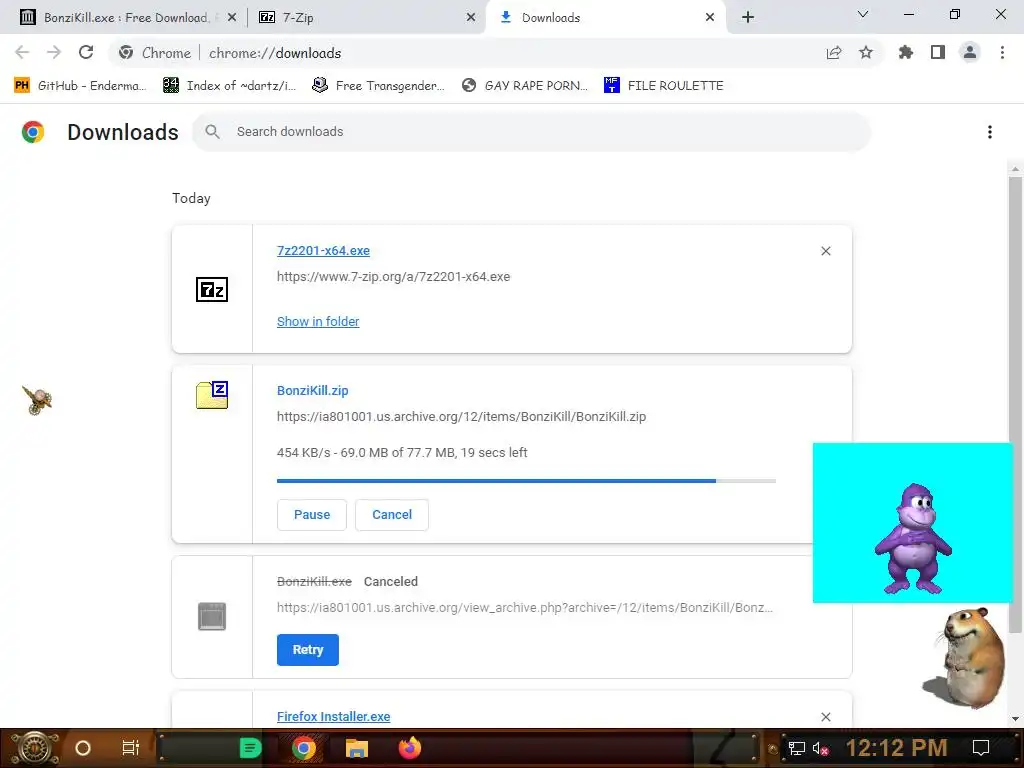
Task: Click the purple Bonzi Buddy character
Action: click(913, 538)
